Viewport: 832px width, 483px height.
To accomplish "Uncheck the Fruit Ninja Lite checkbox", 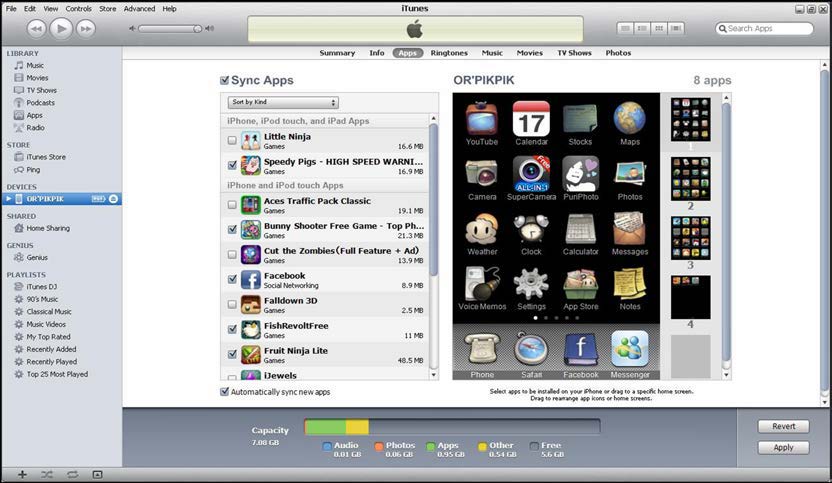I will (232, 355).
